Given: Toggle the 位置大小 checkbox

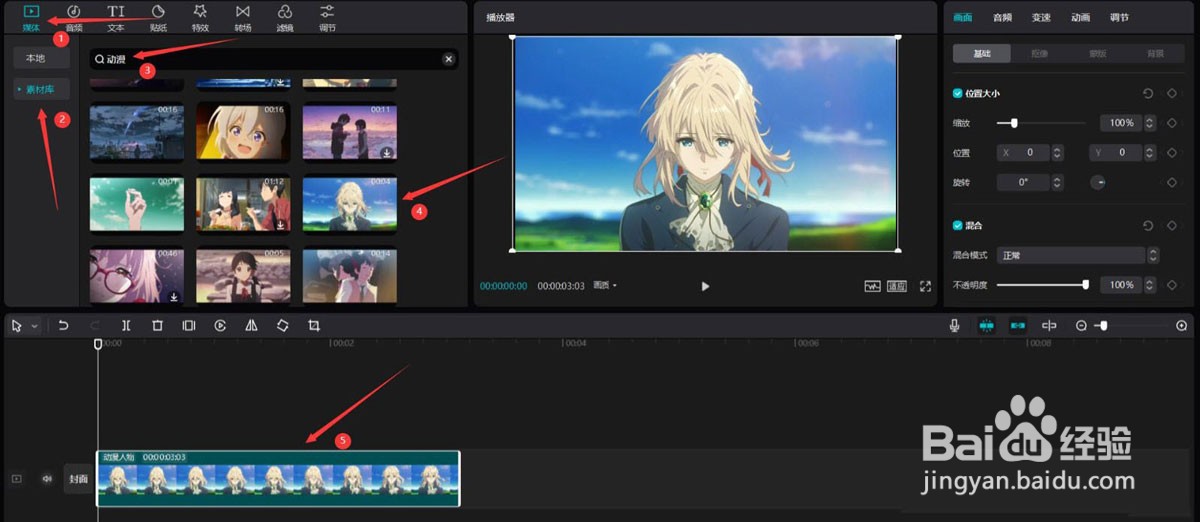Looking at the screenshot, I should click(x=958, y=93).
